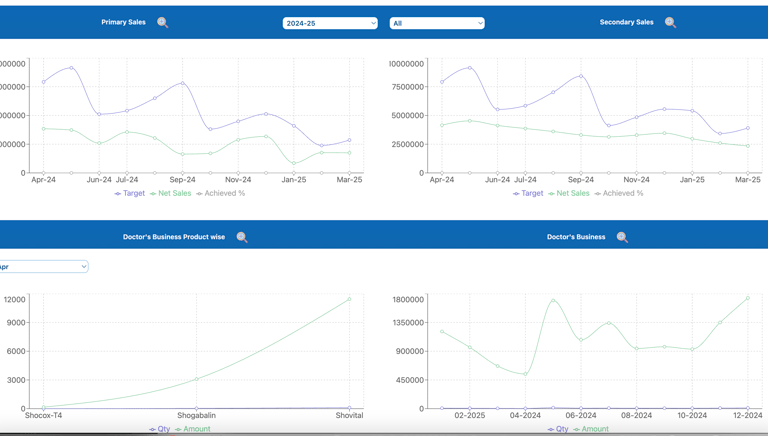
Task: Click Shogabalin amount point on product chart
Action: coord(196,379)
